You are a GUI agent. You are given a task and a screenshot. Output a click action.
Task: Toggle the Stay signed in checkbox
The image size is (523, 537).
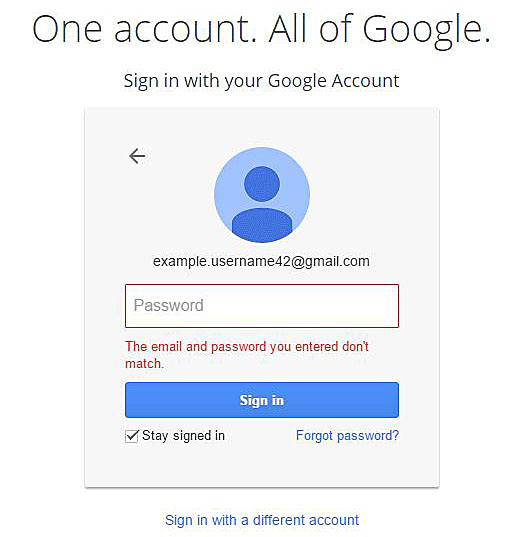132,436
